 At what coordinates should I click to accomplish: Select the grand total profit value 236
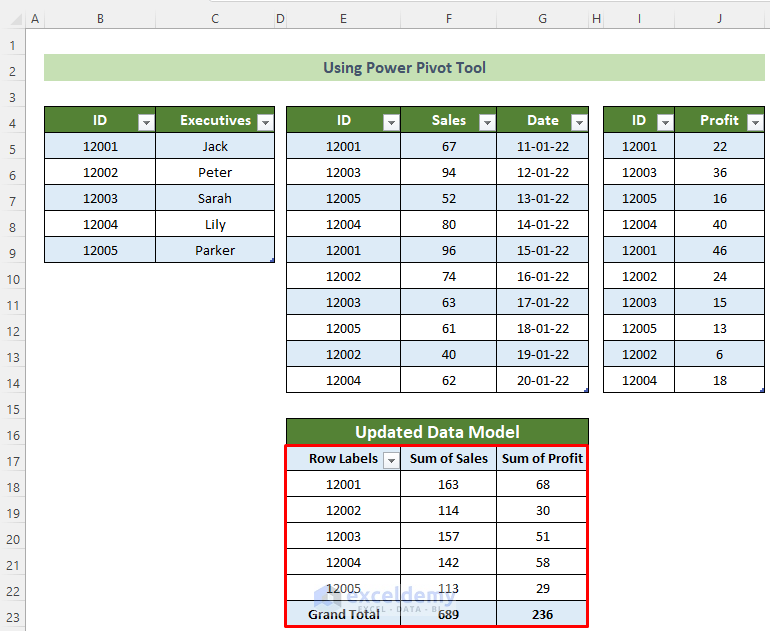pyautogui.click(x=542, y=614)
